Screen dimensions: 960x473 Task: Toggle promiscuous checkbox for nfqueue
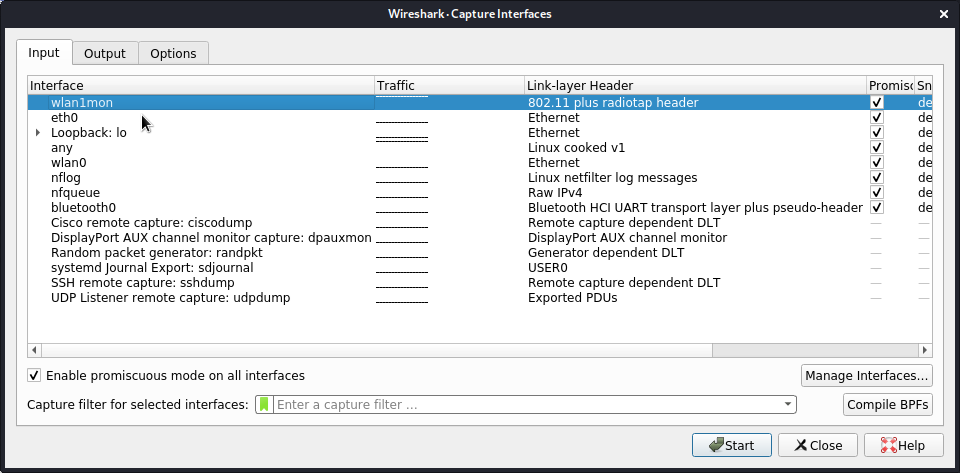pyautogui.click(x=877, y=192)
